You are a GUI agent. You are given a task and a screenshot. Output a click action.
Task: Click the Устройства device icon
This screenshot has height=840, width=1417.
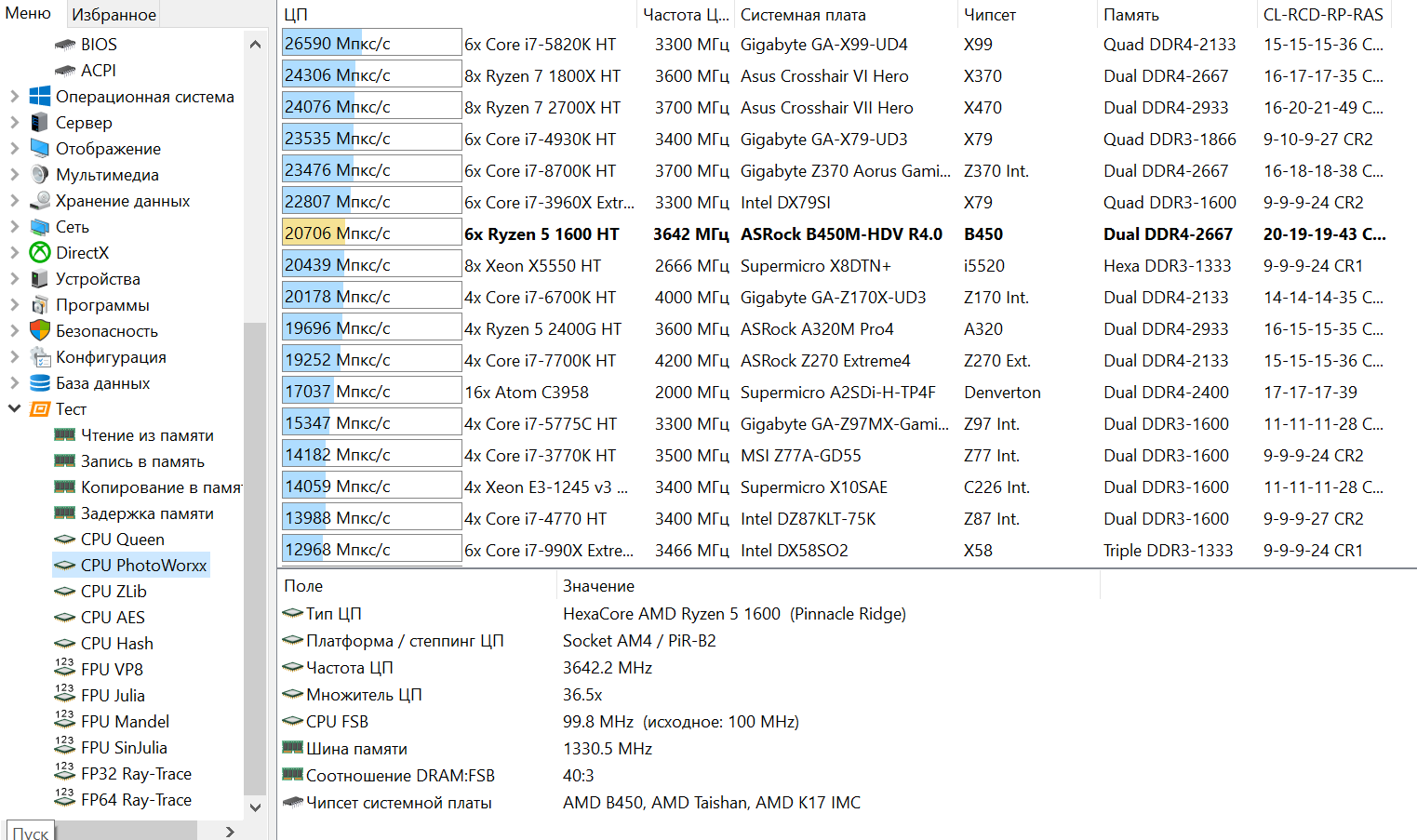tap(40, 279)
